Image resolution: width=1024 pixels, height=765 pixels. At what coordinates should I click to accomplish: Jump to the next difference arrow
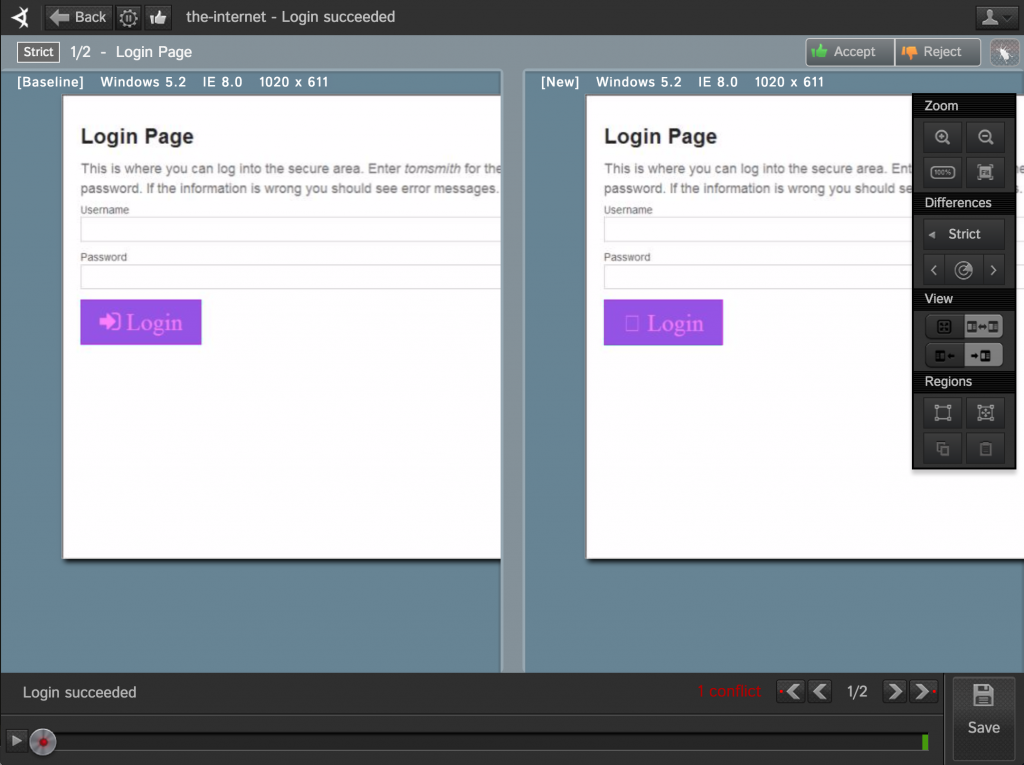point(993,269)
